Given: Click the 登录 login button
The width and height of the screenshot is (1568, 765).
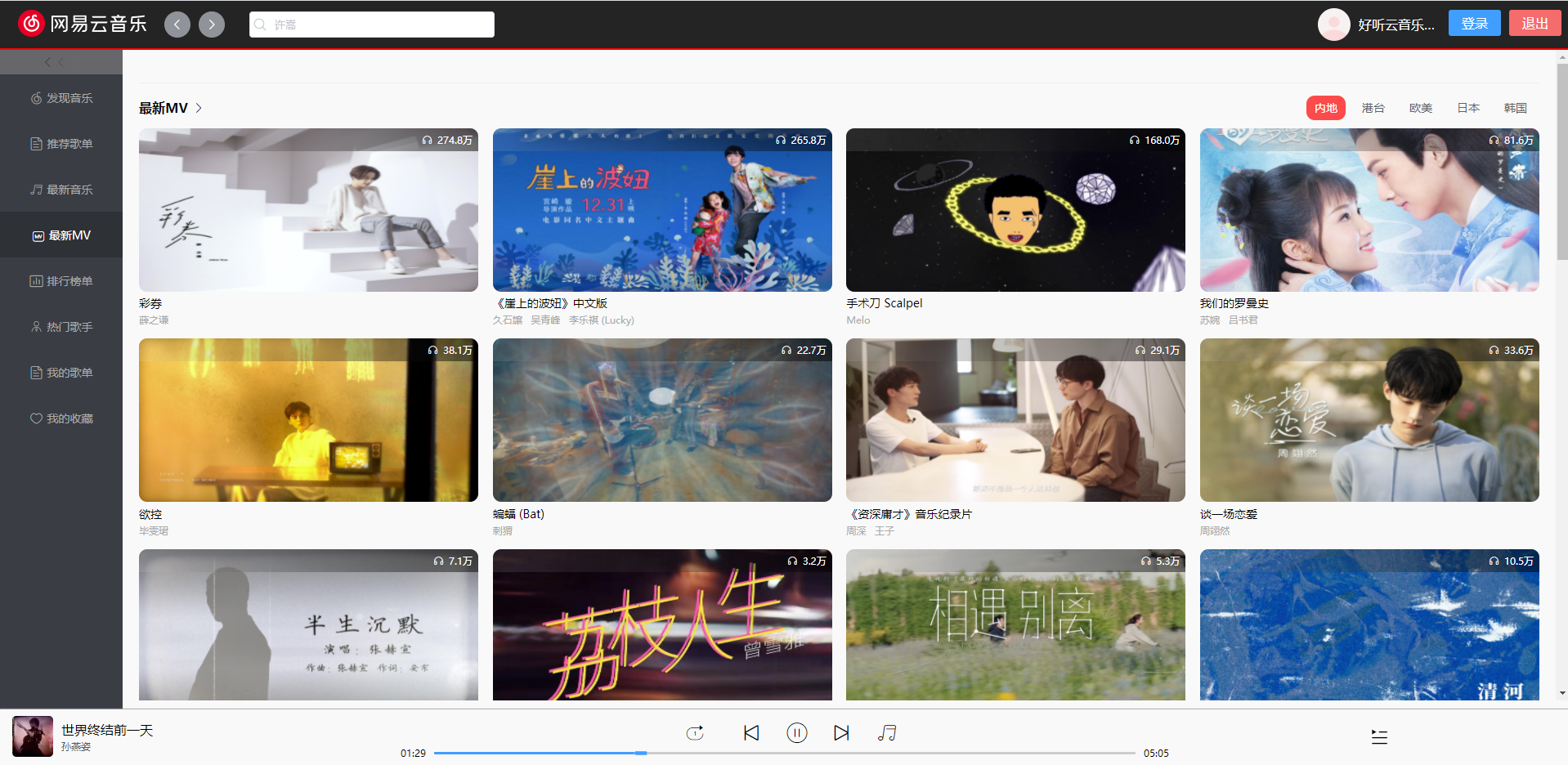Looking at the screenshot, I should (1474, 23).
